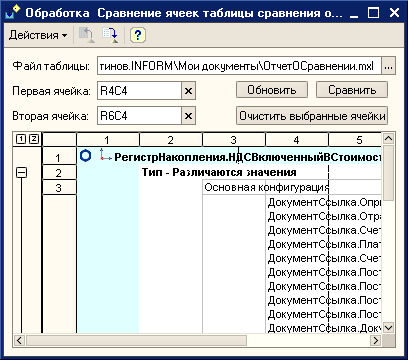Maximize the Обработка window

(374, 13)
